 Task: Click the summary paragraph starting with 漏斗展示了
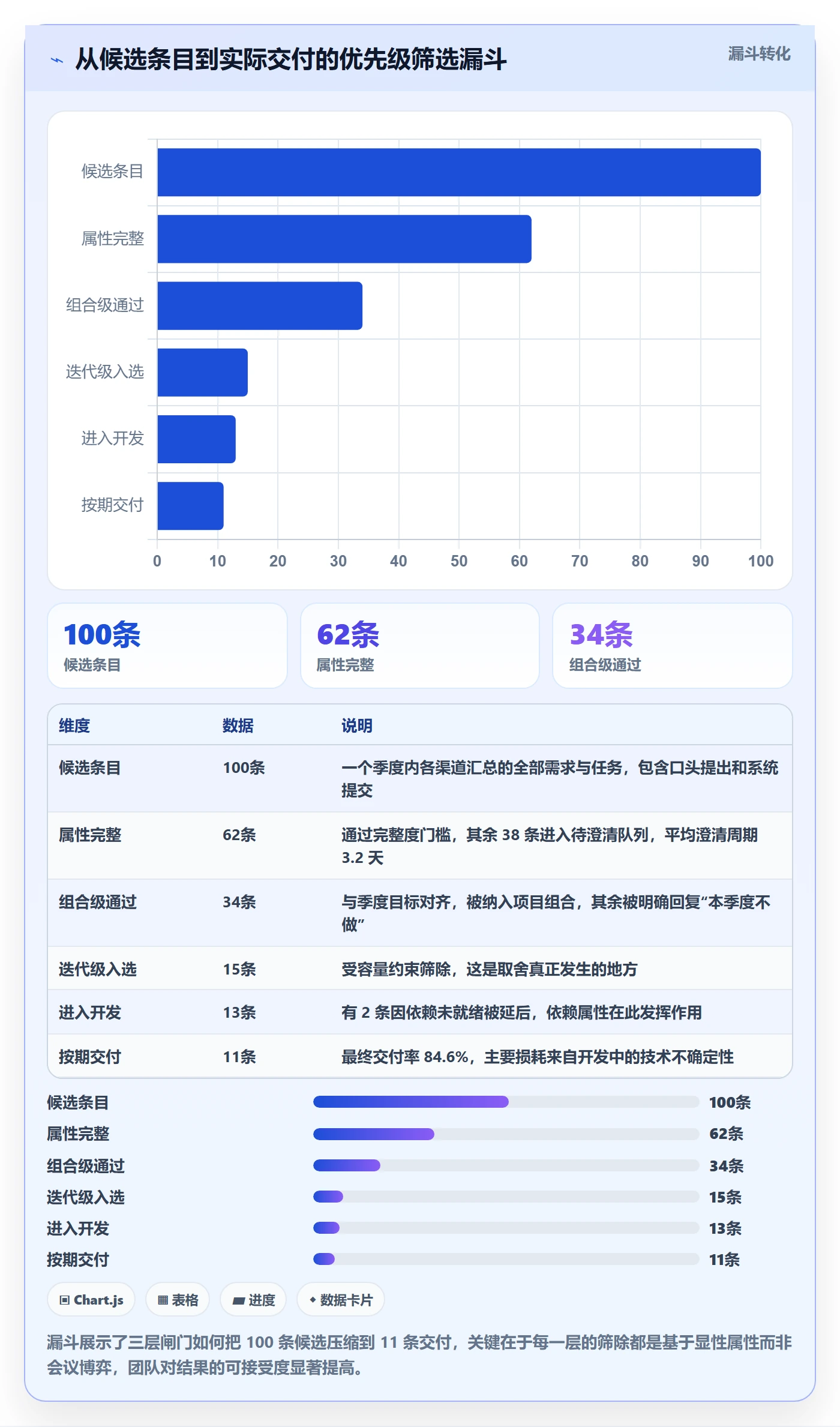(x=420, y=1355)
